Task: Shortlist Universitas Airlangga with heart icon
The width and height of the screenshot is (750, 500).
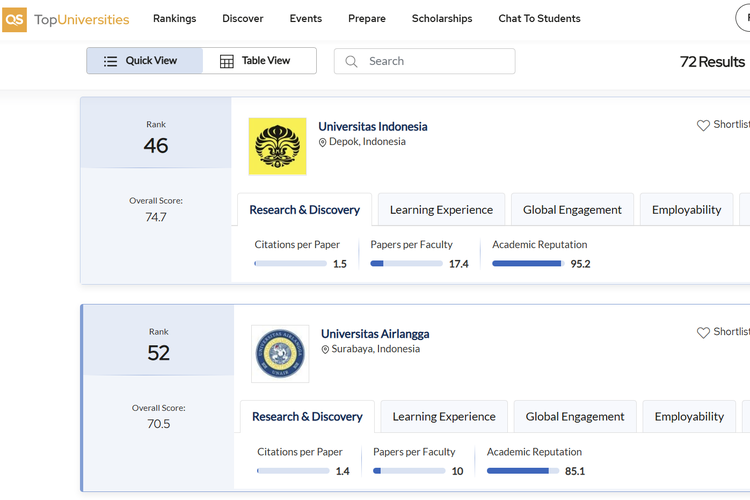Action: click(x=703, y=332)
